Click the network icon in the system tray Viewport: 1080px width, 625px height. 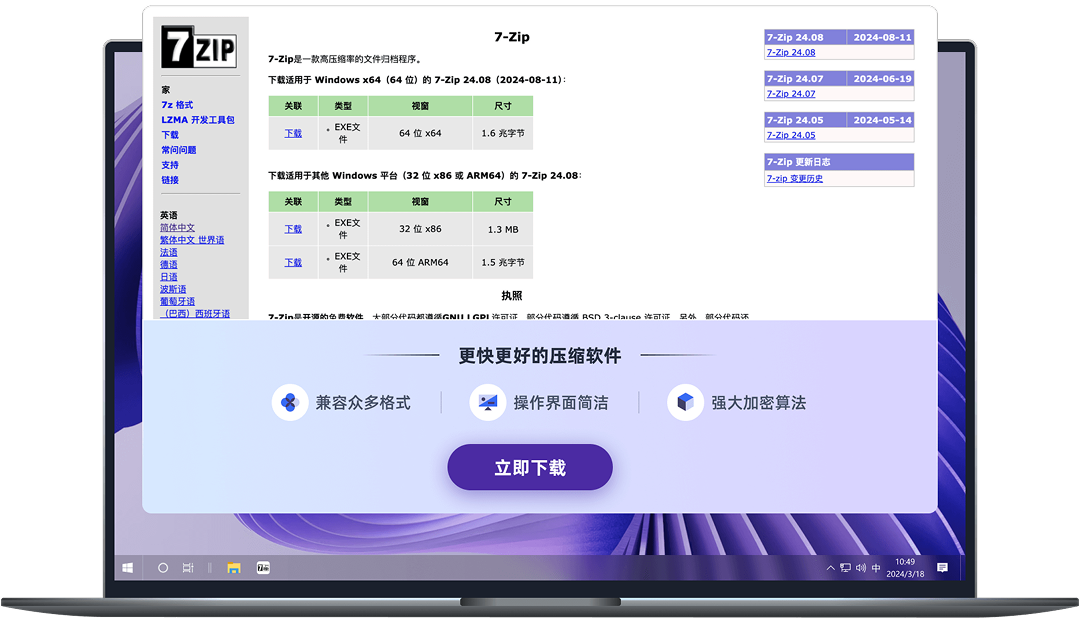tap(846, 567)
